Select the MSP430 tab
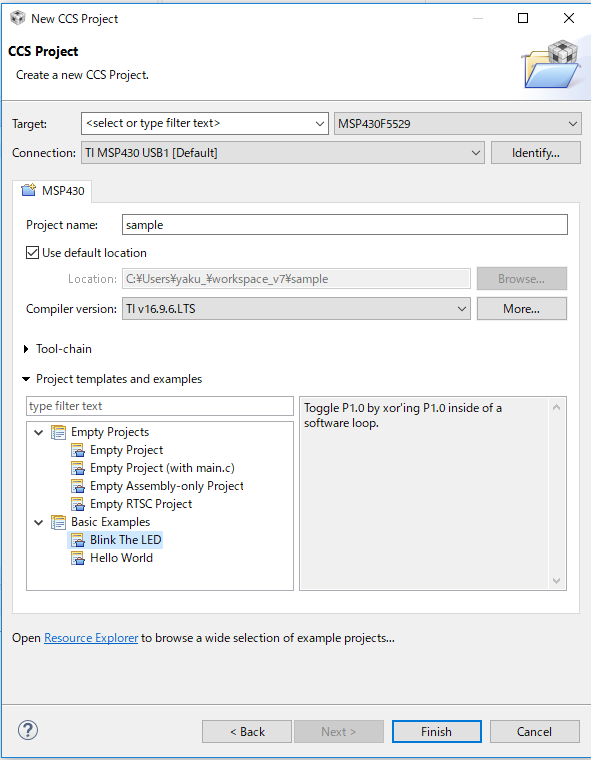 click(x=52, y=191)
